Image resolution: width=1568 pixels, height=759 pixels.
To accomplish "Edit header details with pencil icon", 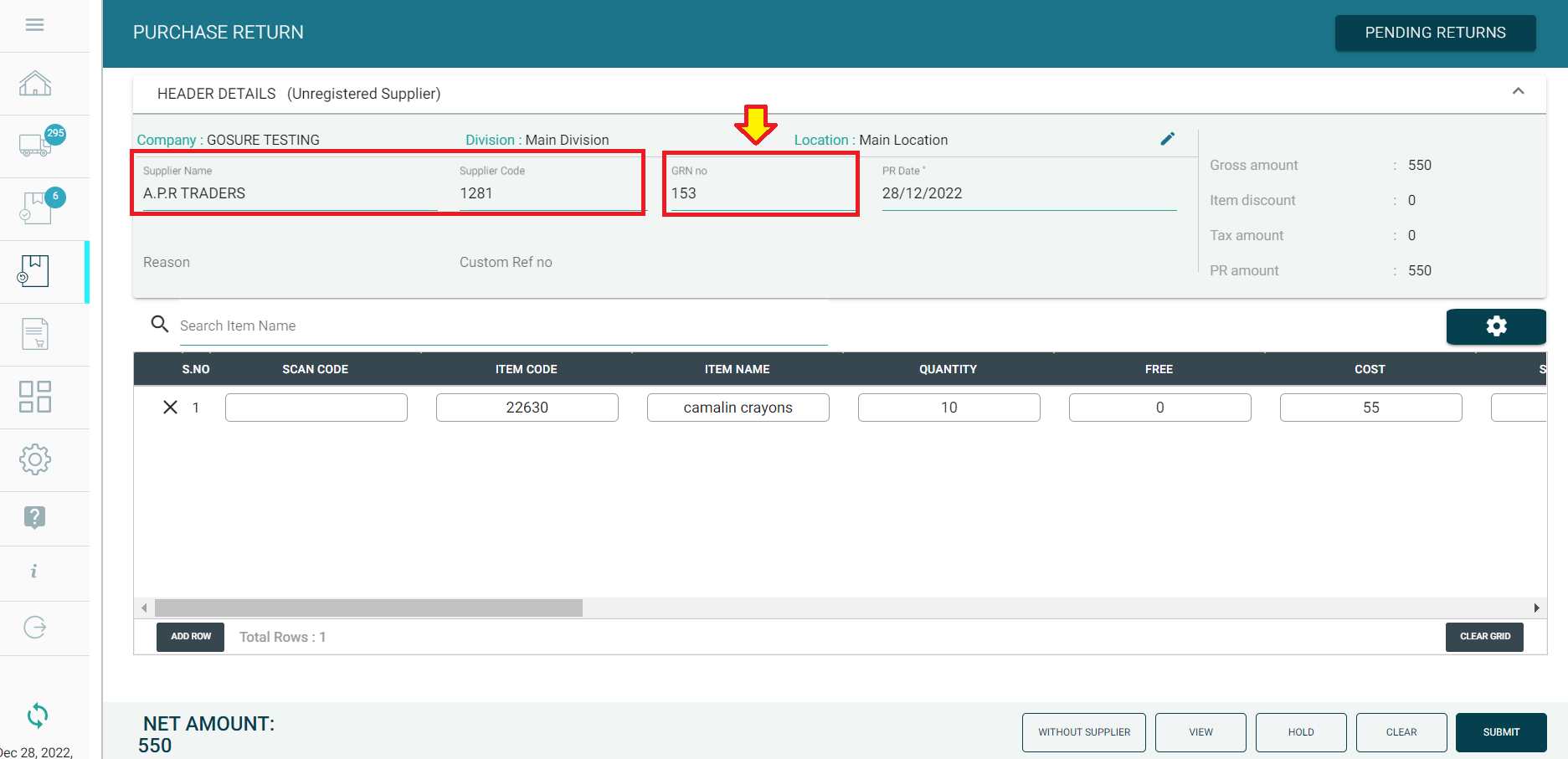I will pyautogui.click(x=1168, y=139).
